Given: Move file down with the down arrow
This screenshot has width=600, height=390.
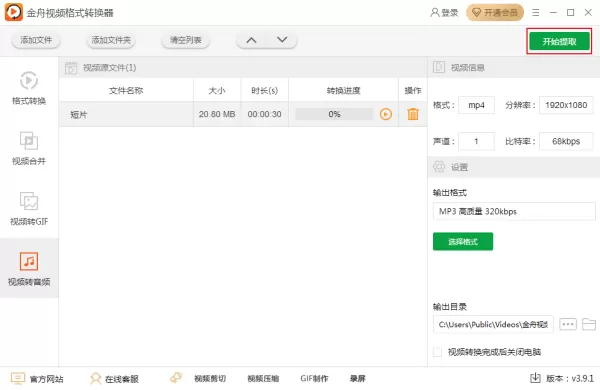Looking at the screenshot, I should tap(282, 40).
